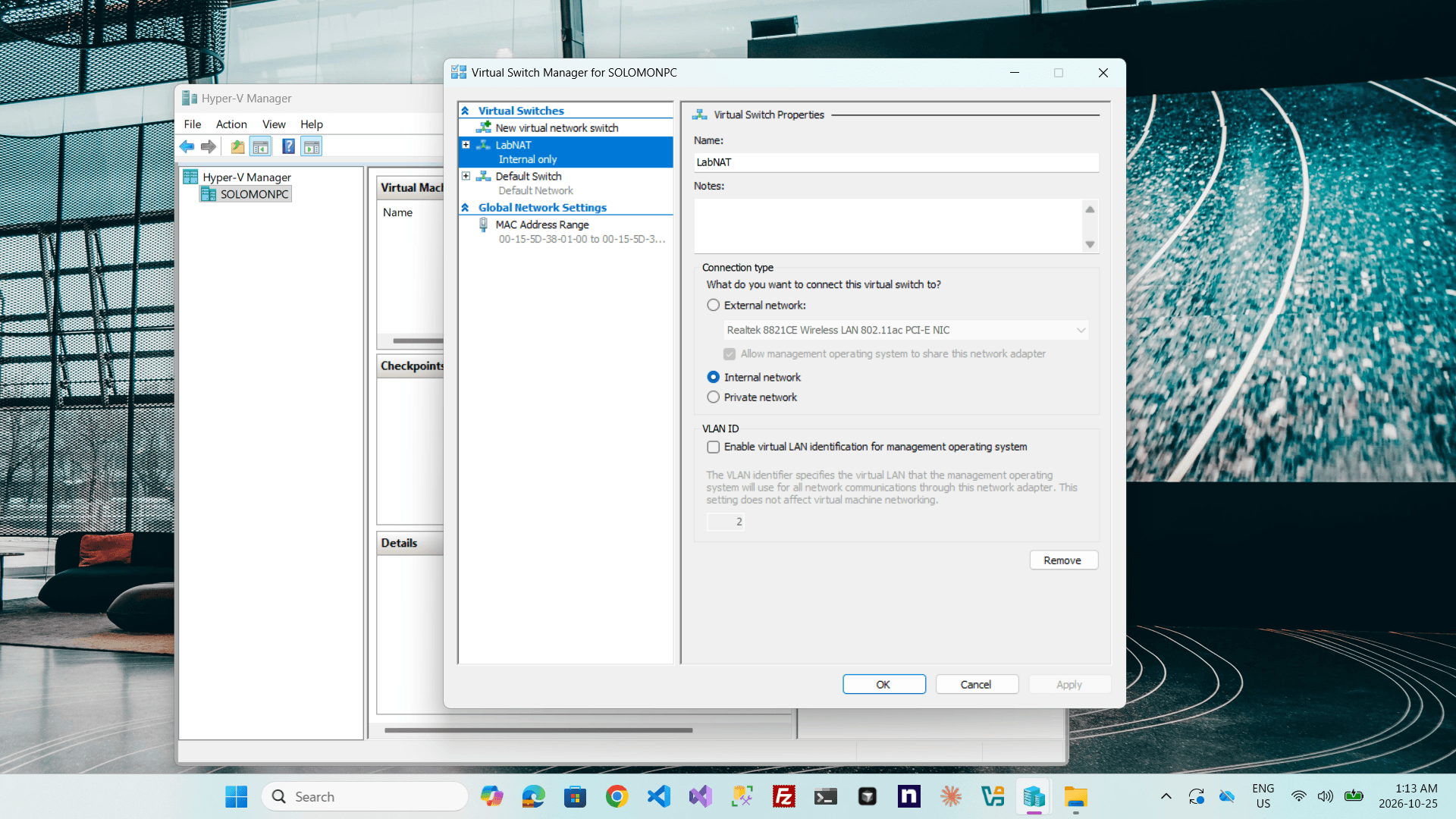Click Notes scrollbar down arrow
Viewport: 1456px width, 819px height.
[1090, 244]
